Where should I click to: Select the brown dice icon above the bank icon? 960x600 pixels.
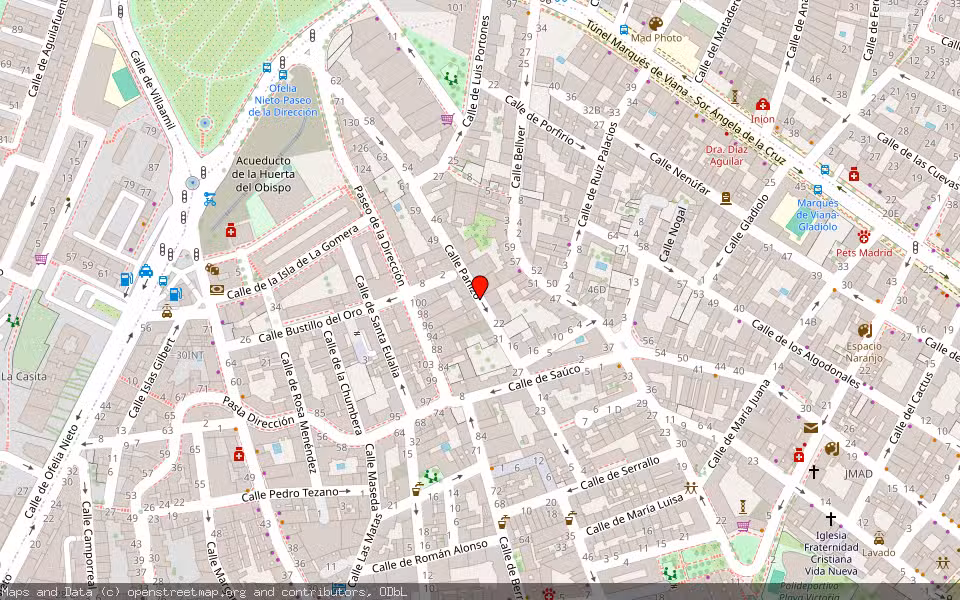tap(212, 269)
